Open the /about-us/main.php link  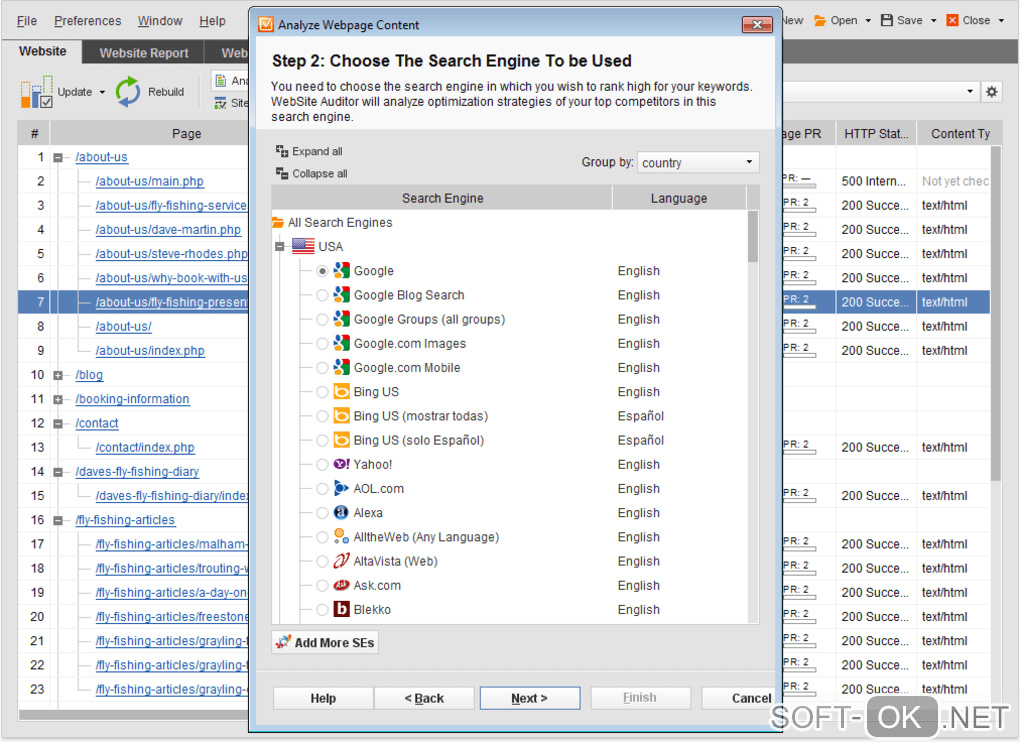coord(150,181)
